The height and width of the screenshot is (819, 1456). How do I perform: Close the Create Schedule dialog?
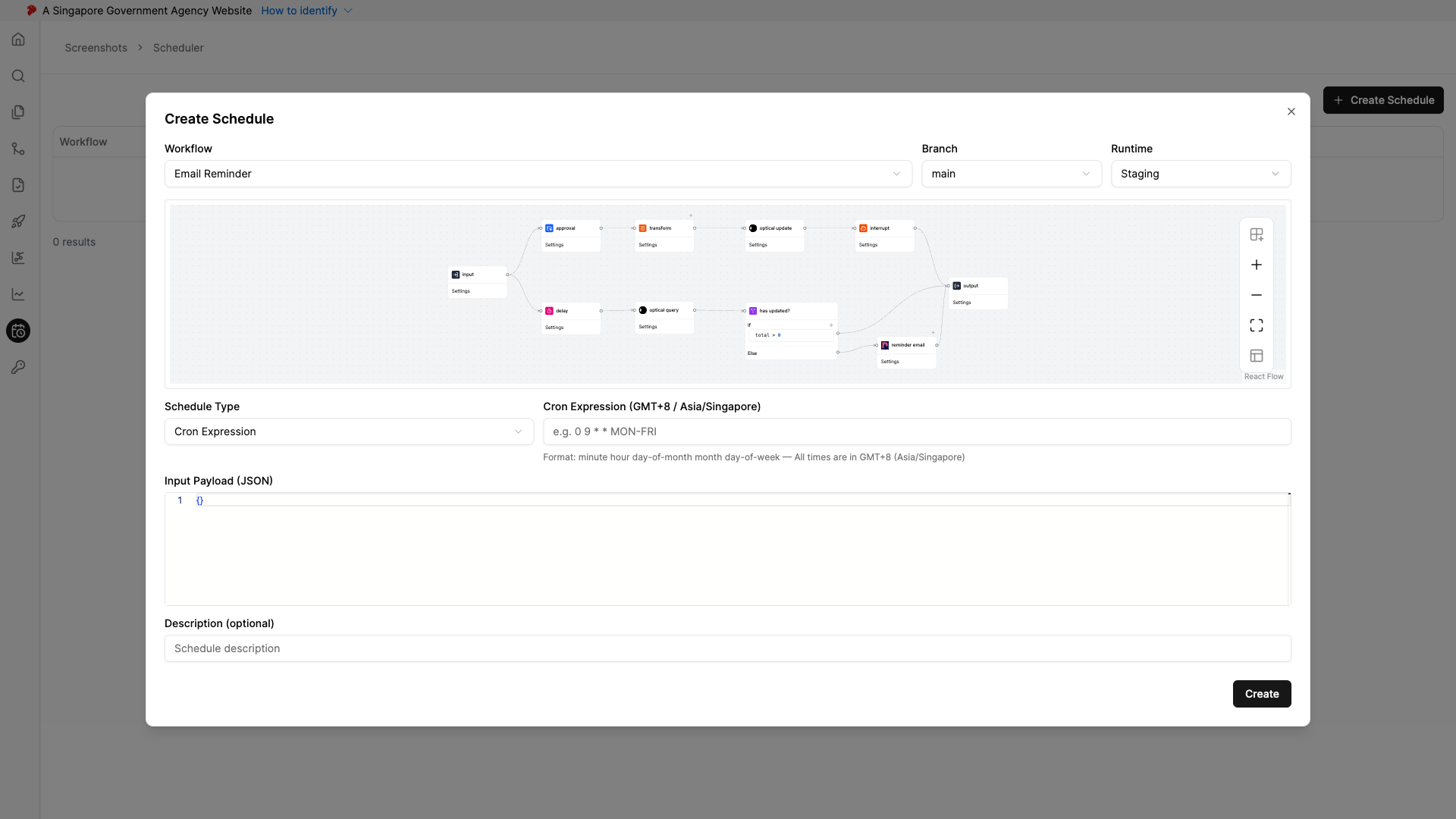tap(1291, 111)
